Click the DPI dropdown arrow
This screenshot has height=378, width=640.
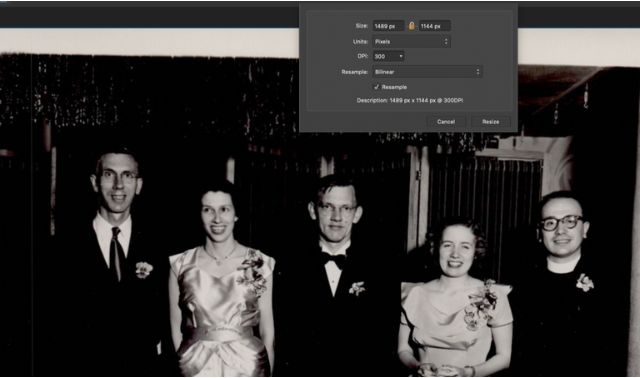pos(401,56)
